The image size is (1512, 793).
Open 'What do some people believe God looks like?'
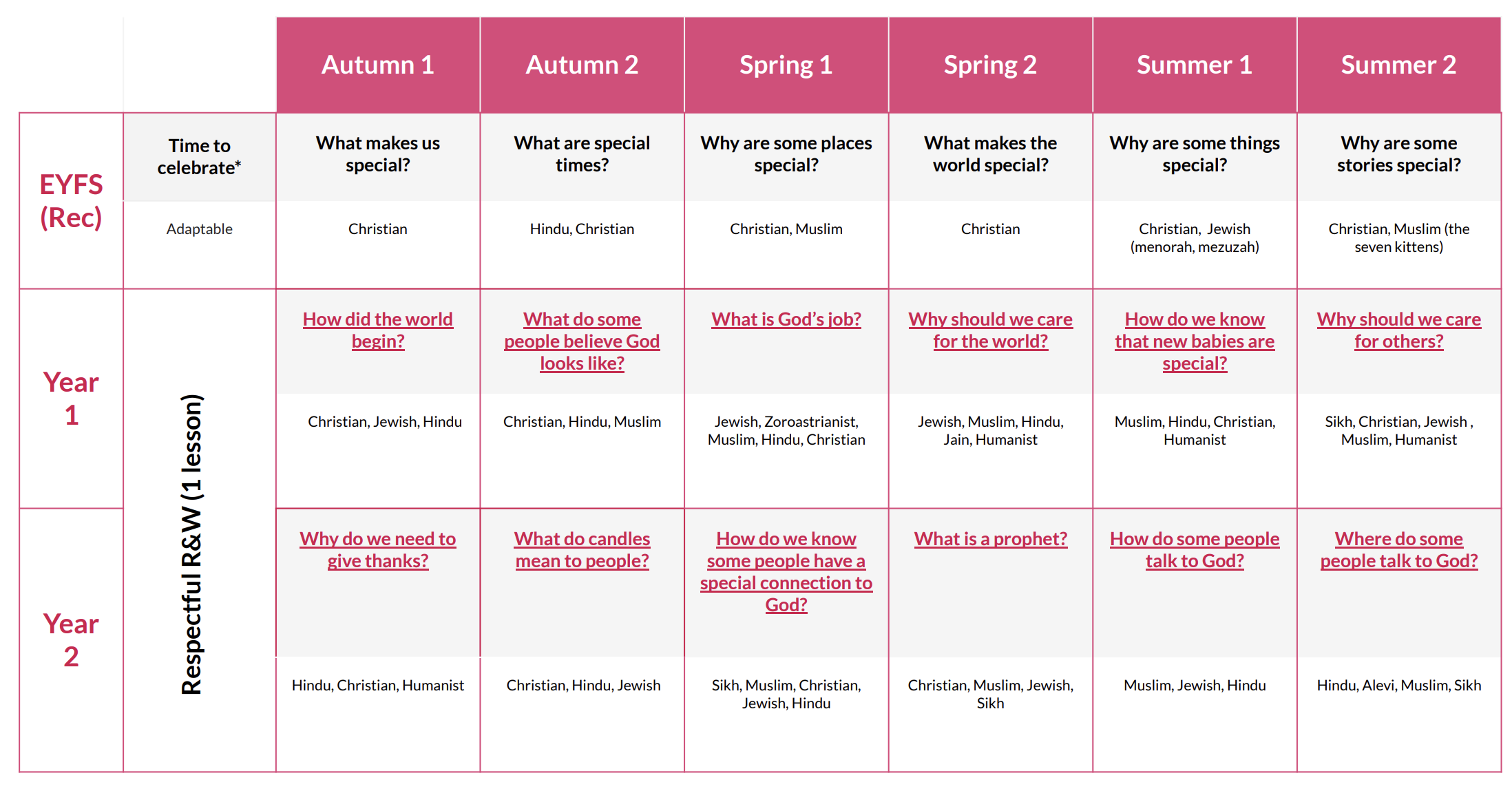582,341
